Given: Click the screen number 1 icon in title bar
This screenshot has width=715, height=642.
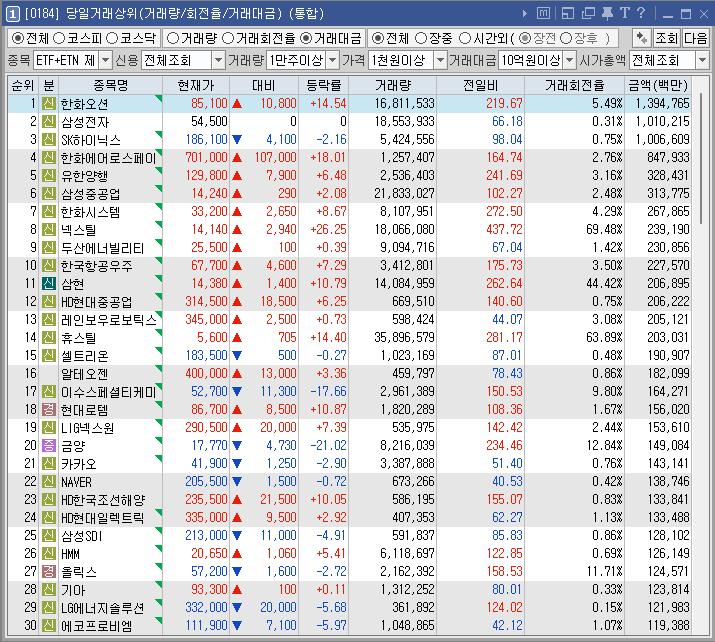Looking at the screenshot, I should point(13,14).
